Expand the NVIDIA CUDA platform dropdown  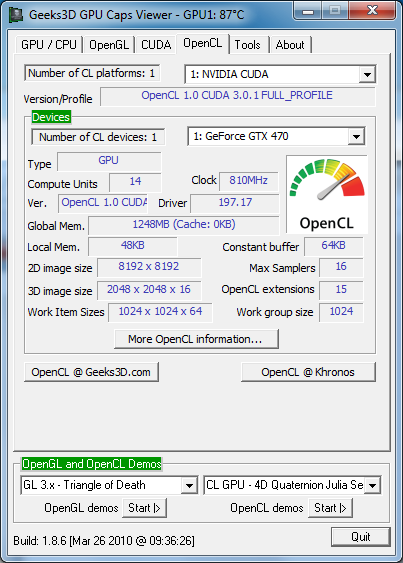(367, 75)
